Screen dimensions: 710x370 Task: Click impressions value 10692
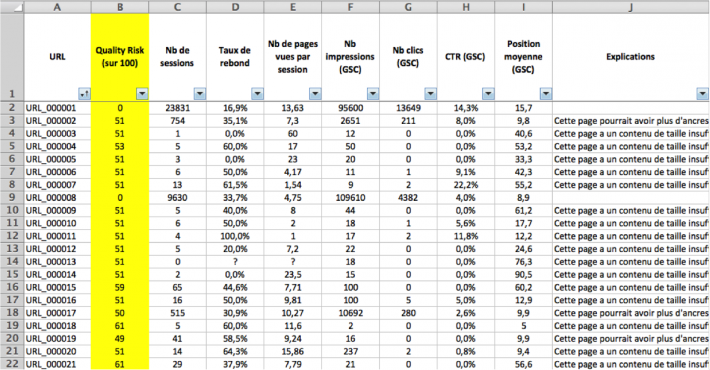pos(350,313)
